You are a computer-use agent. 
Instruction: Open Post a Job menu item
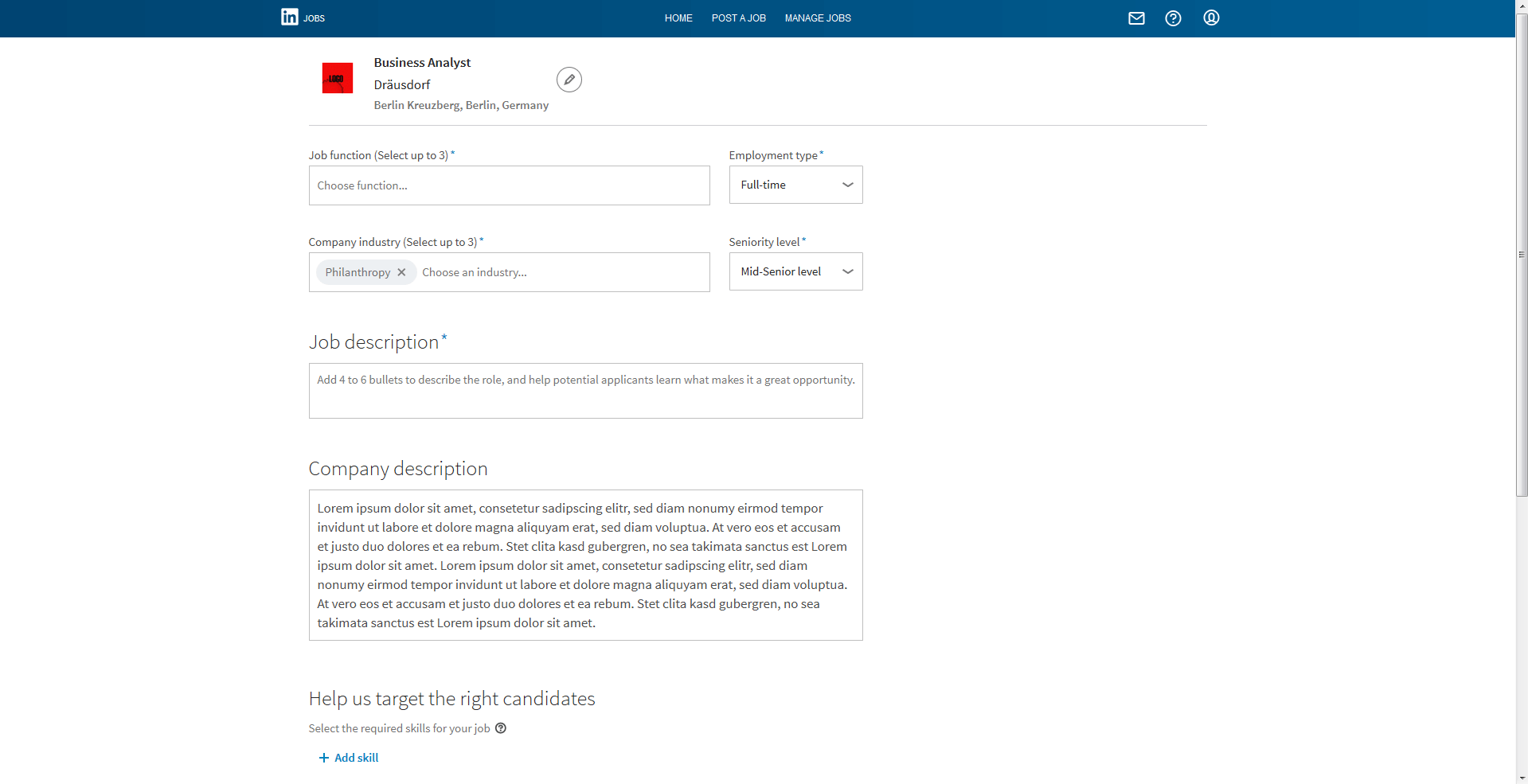738,18
